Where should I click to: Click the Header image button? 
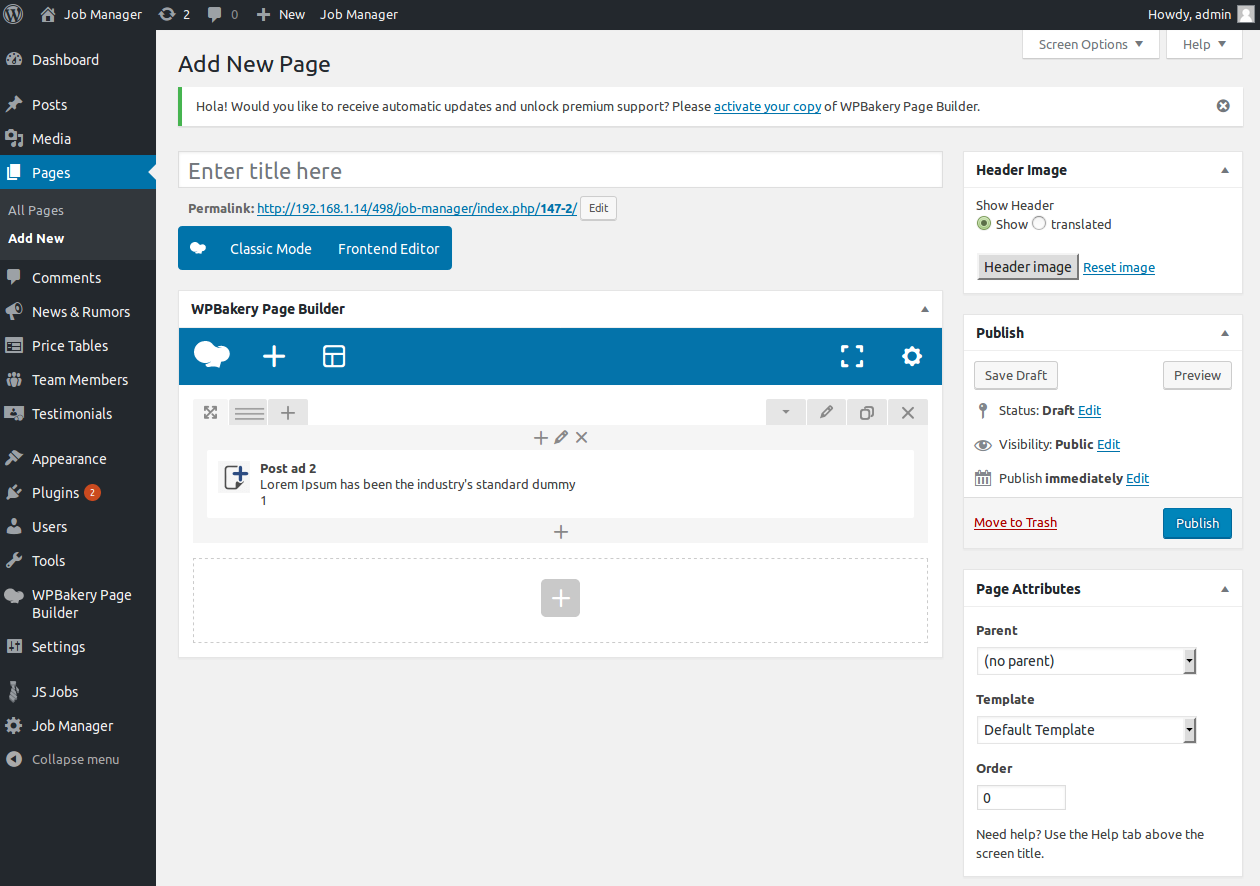tap(1028, 267)
